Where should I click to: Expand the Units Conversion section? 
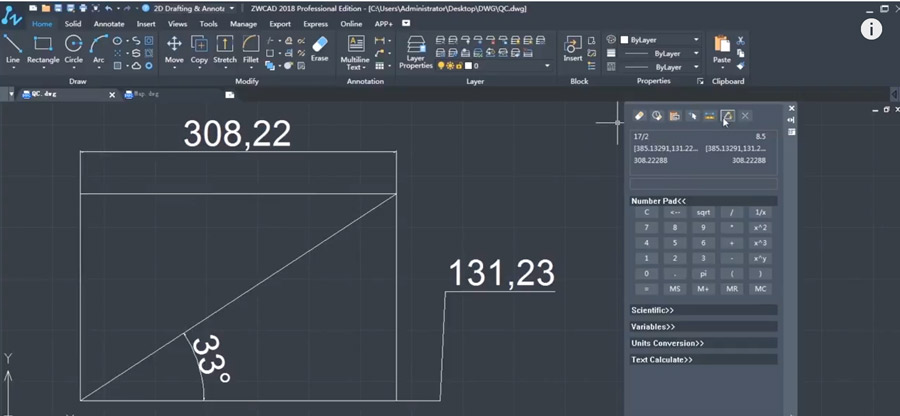click(x=703, y=343)
